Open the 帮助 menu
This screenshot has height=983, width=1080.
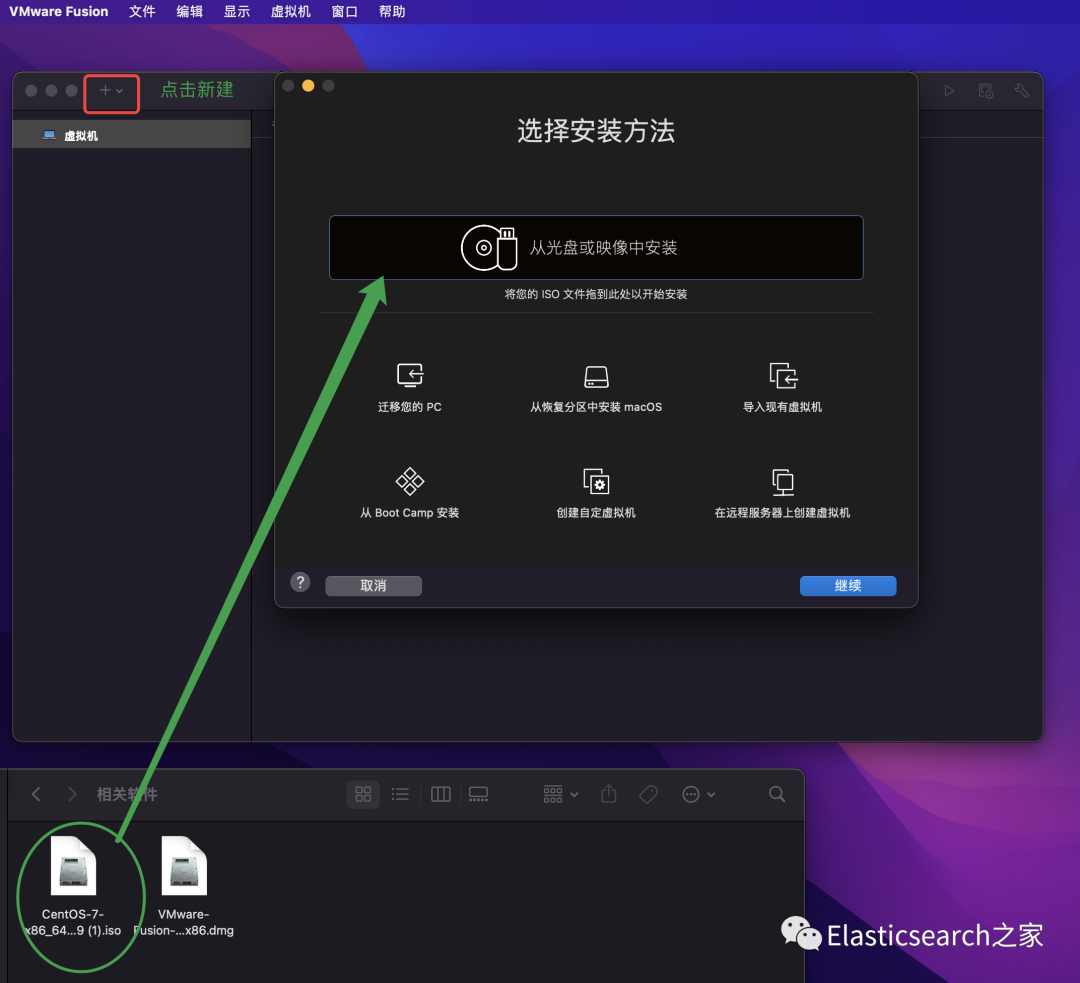click(392, 12)
